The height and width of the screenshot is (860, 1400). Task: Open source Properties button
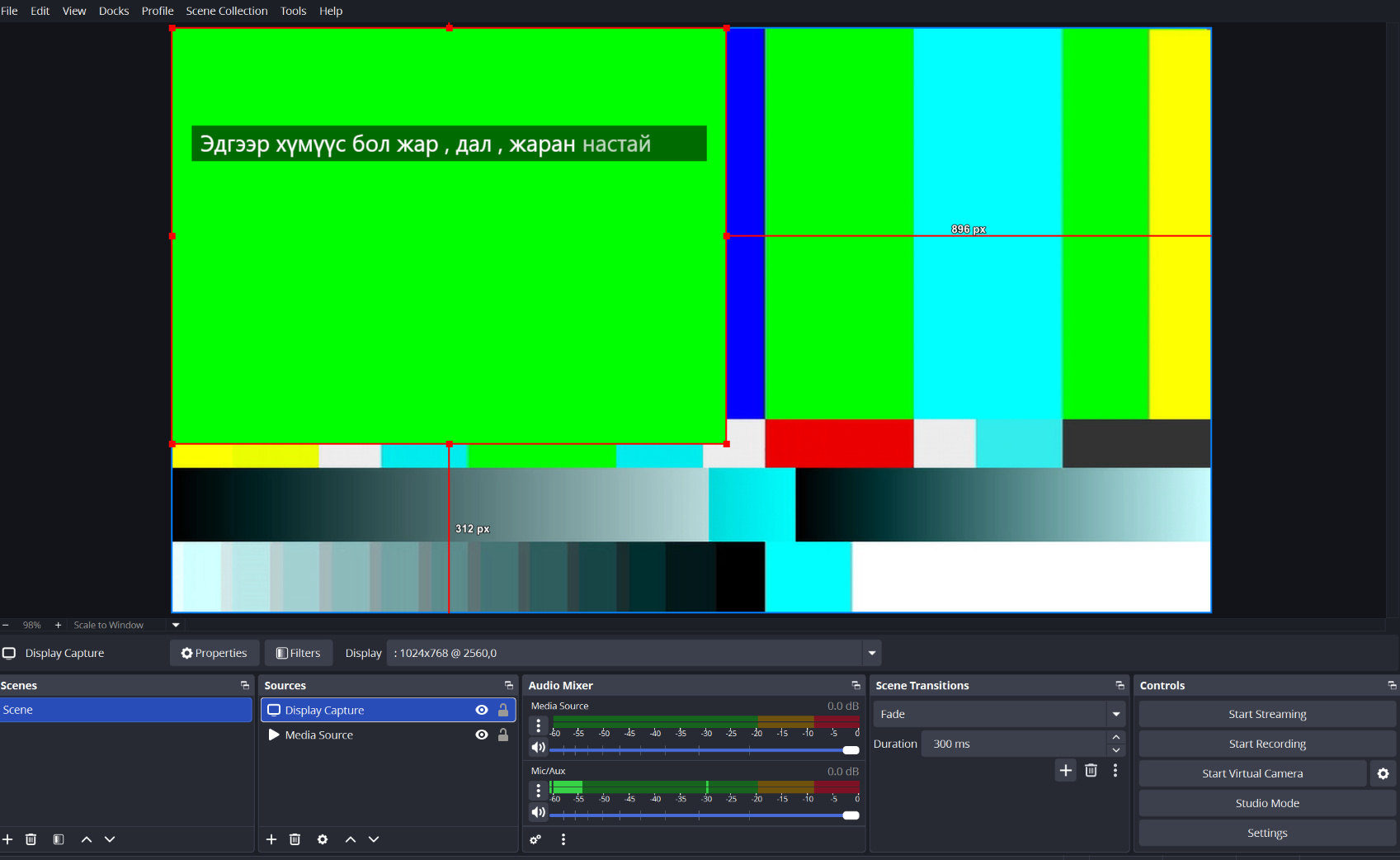(x=214, y=653)
